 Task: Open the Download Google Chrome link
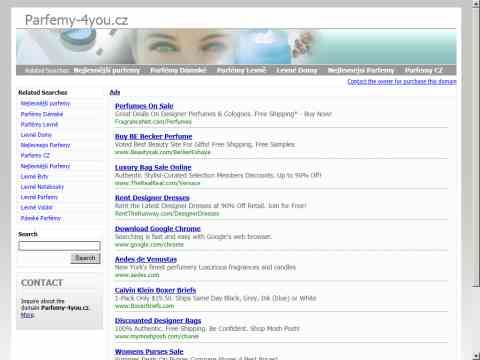[158, 229]
